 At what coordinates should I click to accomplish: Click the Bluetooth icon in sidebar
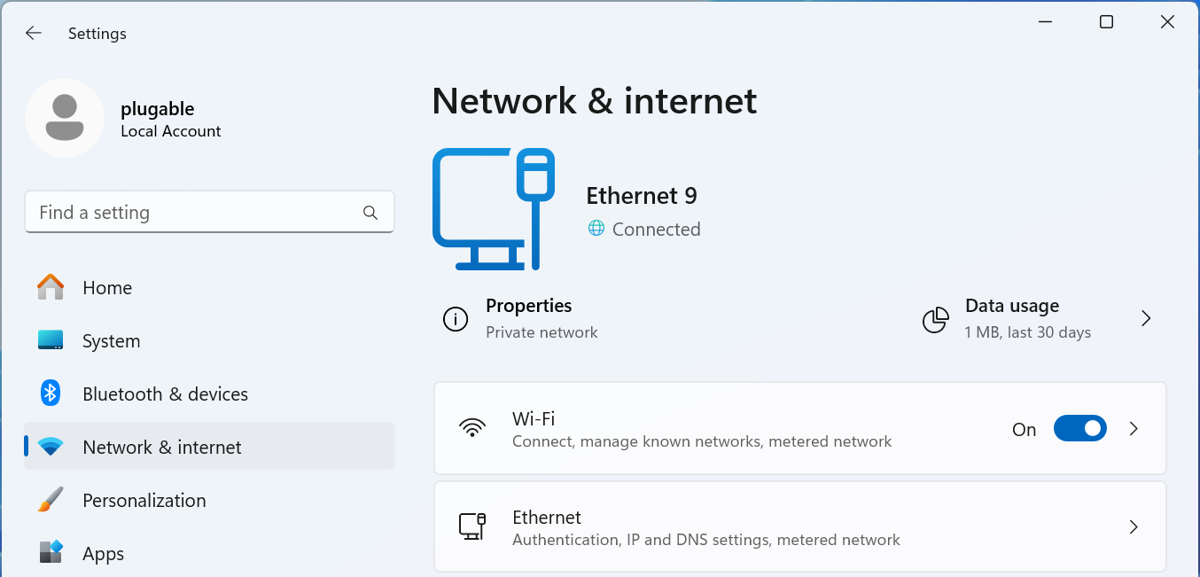(x=50, y=394)
